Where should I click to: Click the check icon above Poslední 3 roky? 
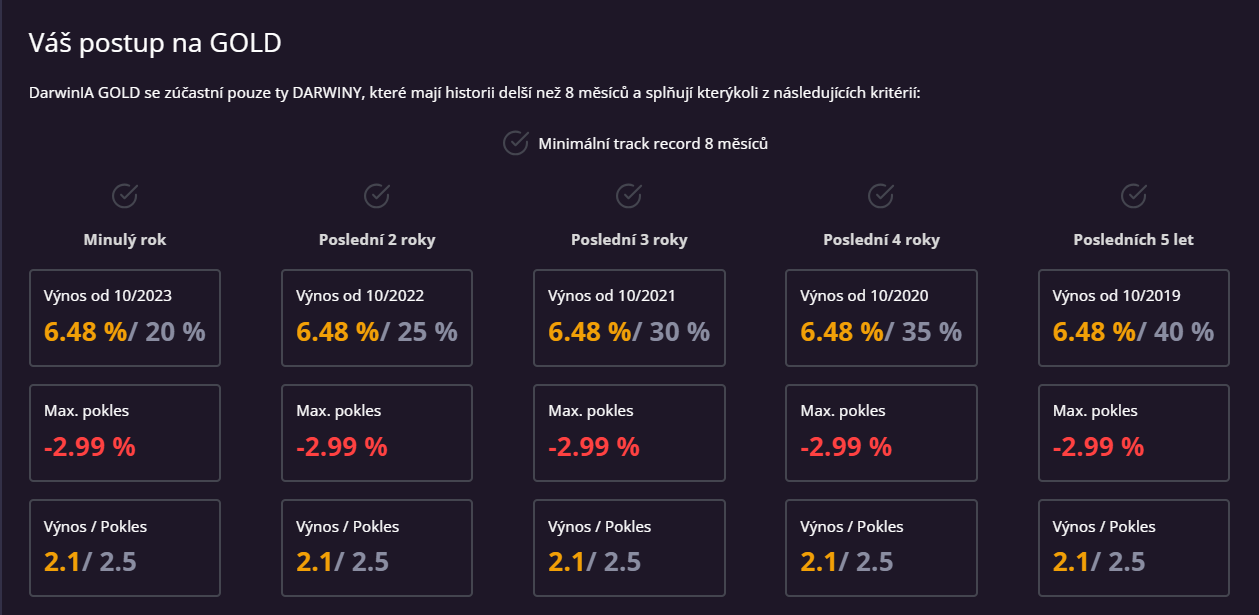pyautogui.click(x=629, y=195)
